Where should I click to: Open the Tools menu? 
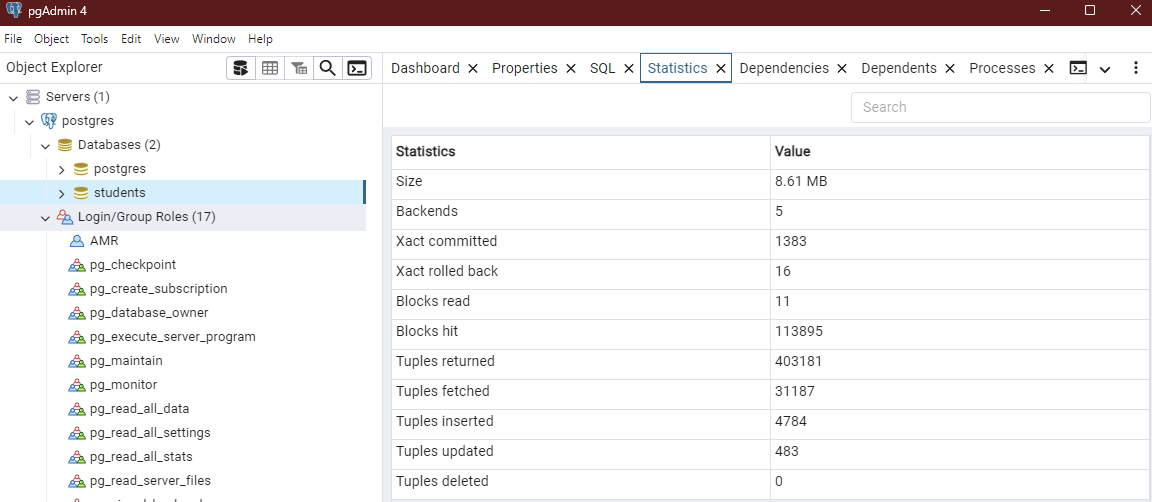point(95,39)
